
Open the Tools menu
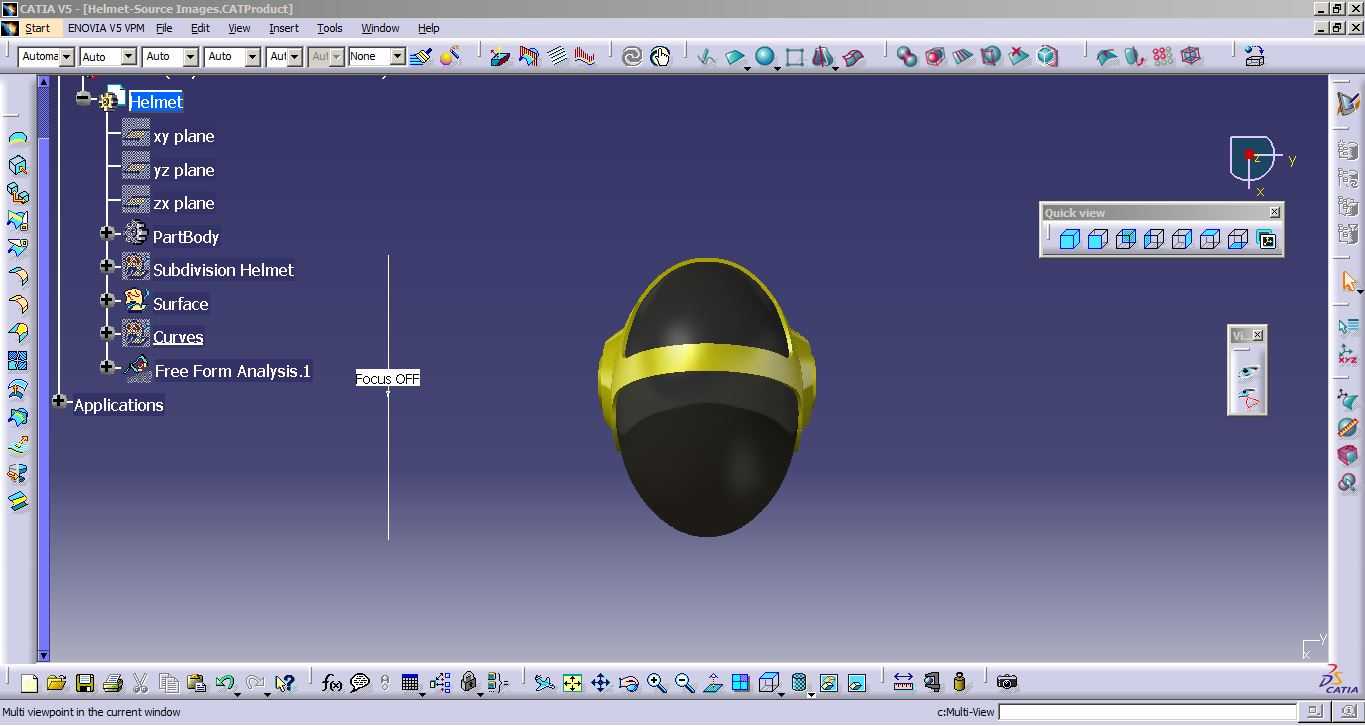pyautogui.click(x=330, y=28)
